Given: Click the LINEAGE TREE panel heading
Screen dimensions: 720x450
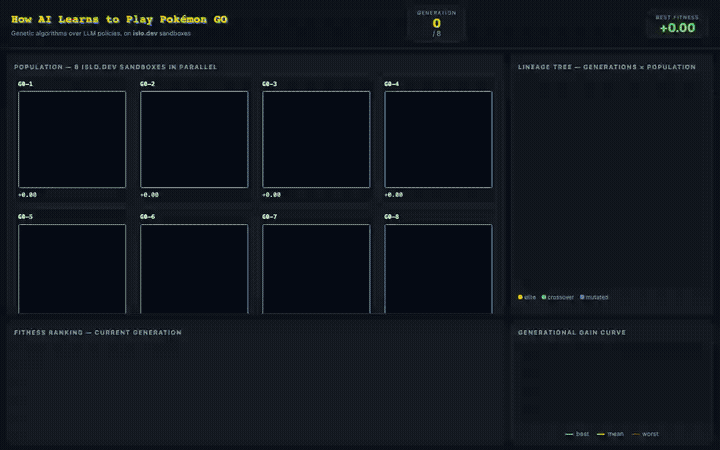Looking at the screenshot, I should (607, 67).
